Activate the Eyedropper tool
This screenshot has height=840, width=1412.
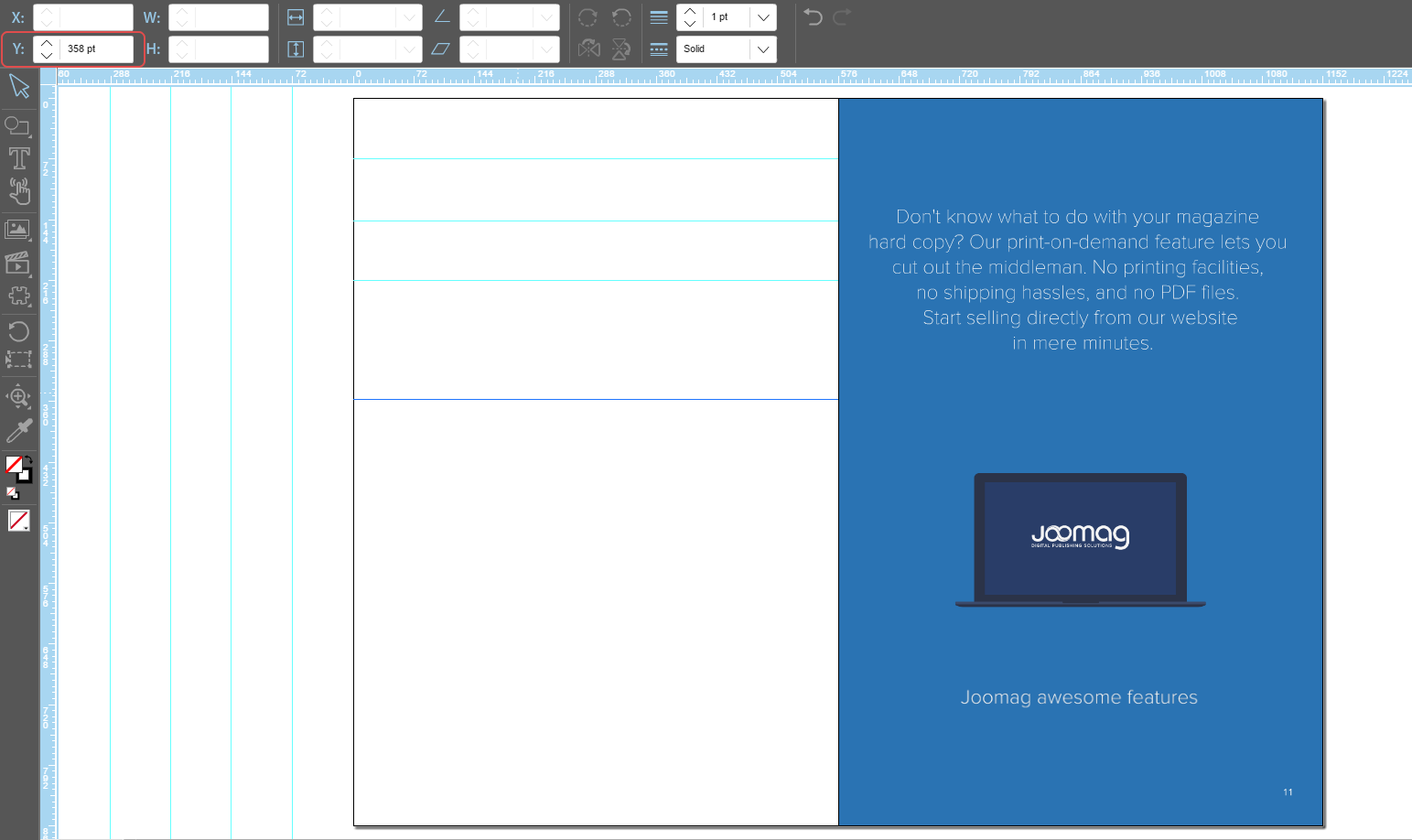(x=18, y=430)
